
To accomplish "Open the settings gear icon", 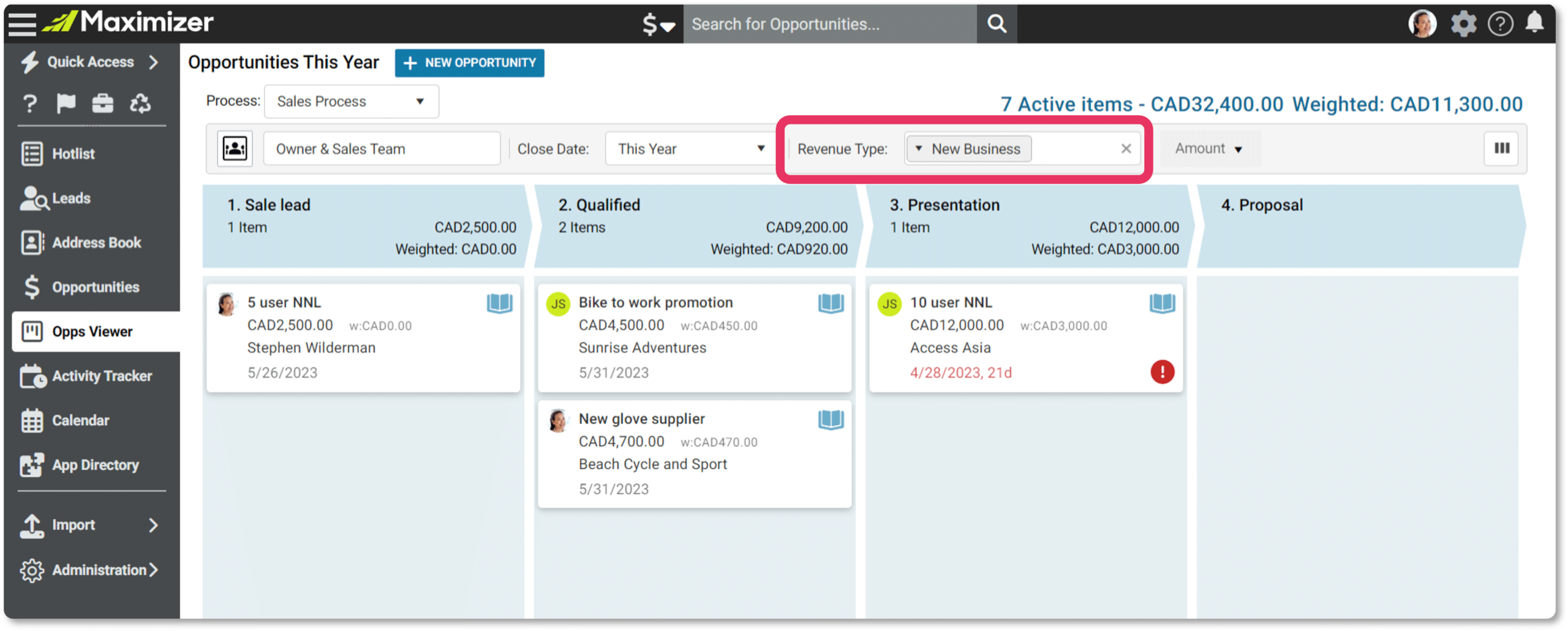I will (1463, 24).
